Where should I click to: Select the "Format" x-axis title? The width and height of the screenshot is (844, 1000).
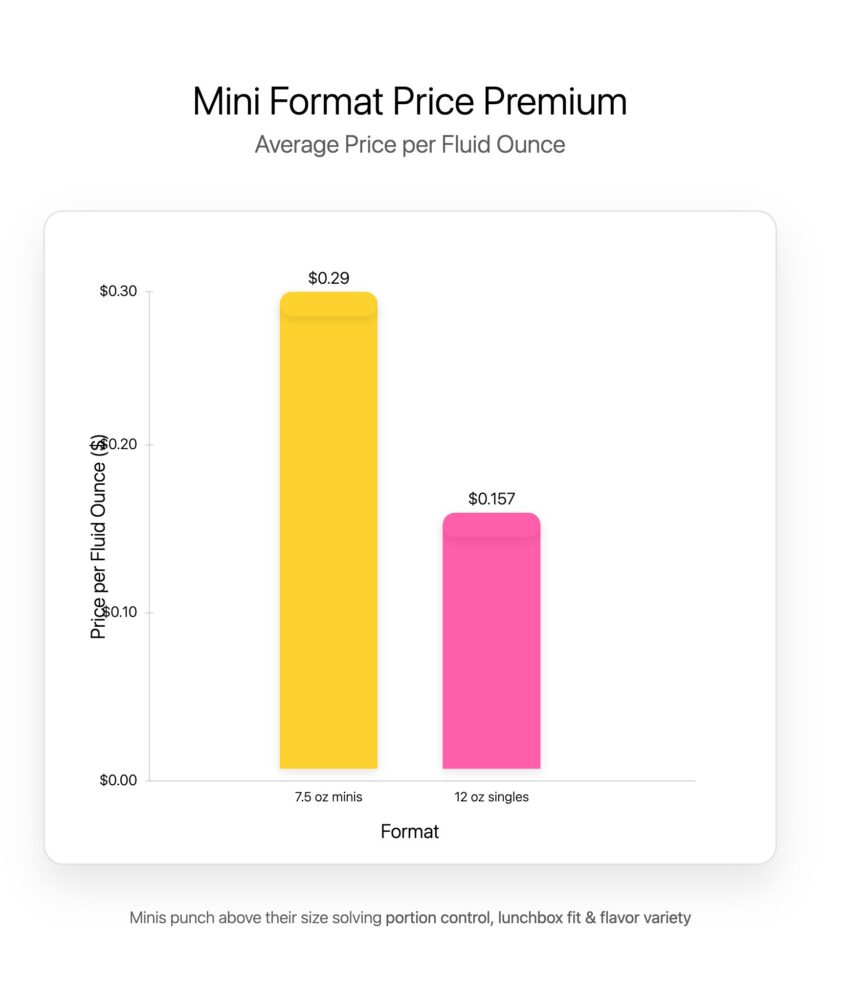click(x=410, y=832)
